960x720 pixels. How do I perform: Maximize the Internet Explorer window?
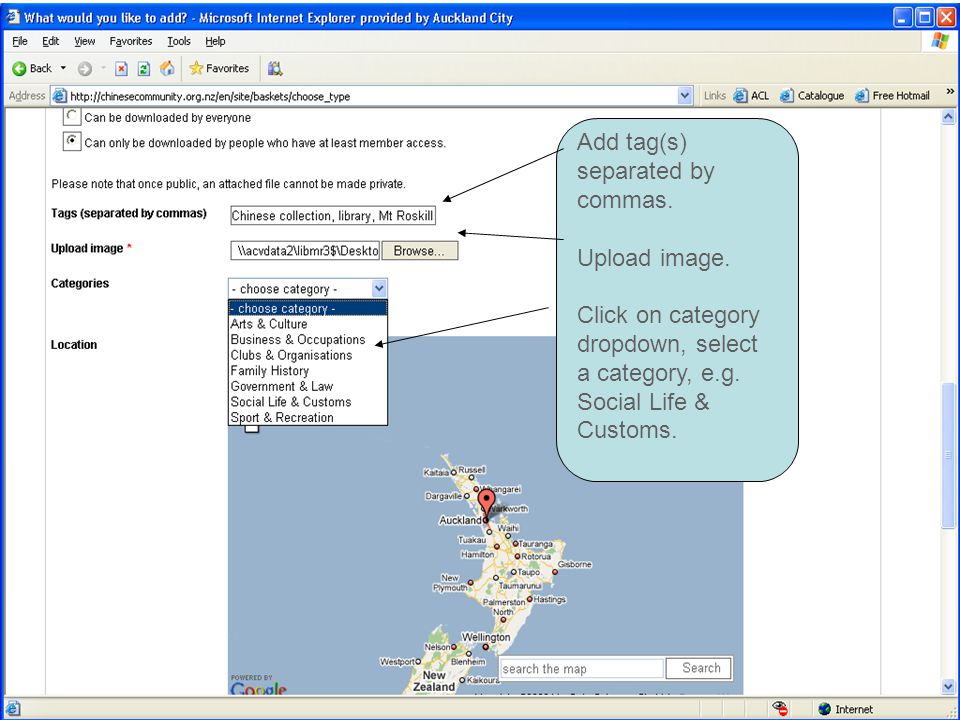point(924,17)
